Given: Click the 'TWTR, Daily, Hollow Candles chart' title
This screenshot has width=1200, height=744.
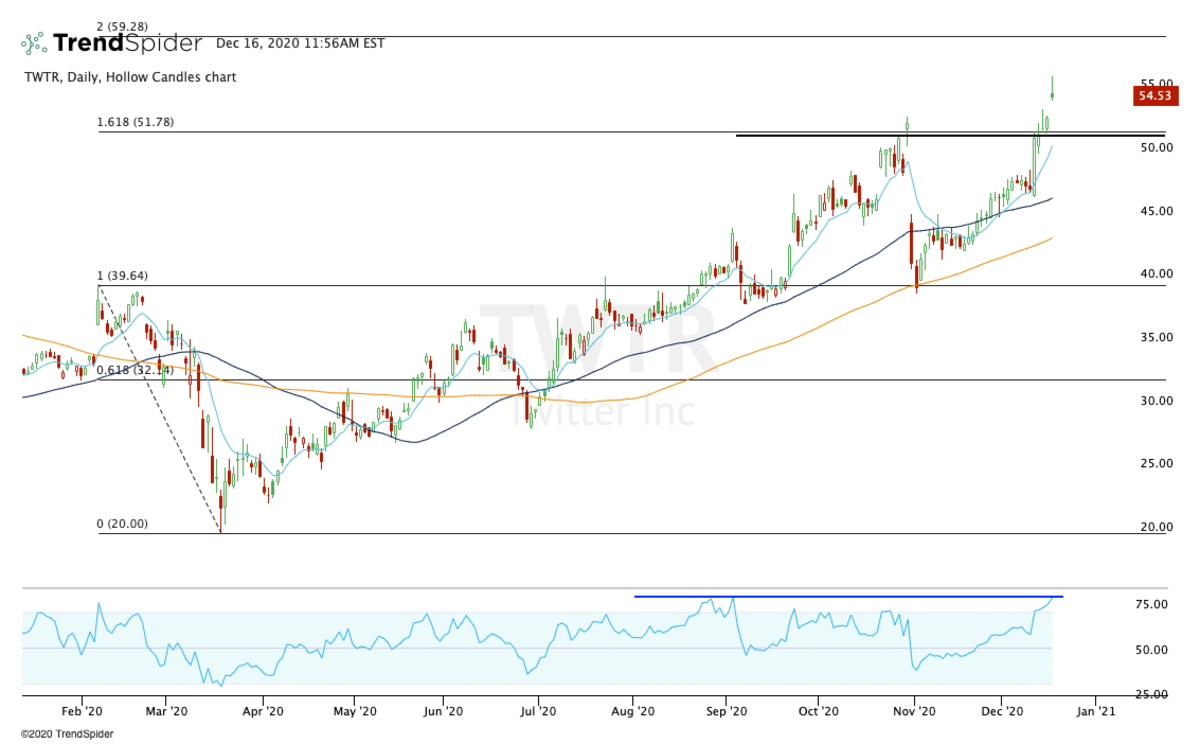Looking at the screenshot, I should 130,77.
